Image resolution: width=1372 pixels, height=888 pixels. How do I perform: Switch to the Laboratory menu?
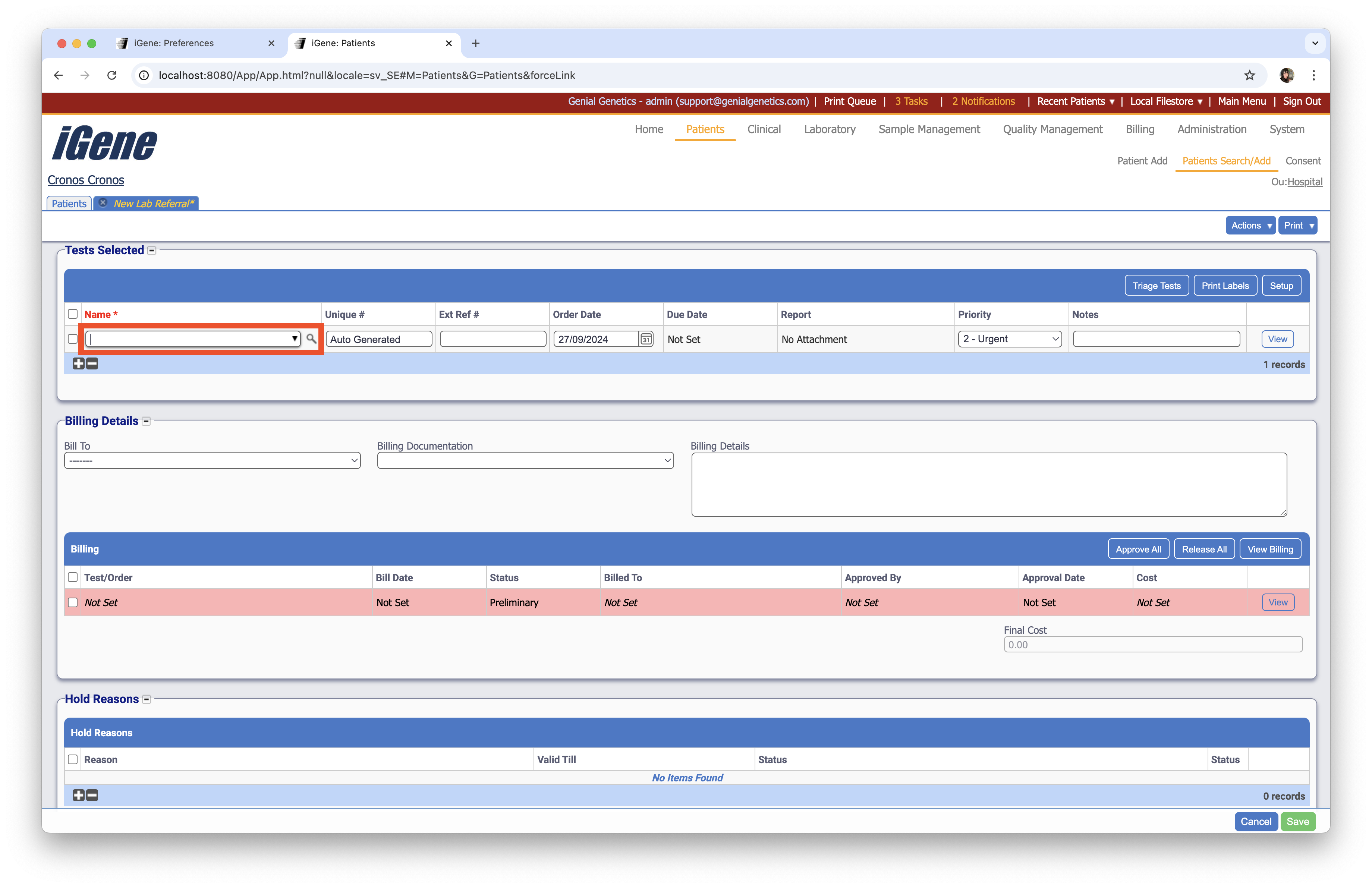point(830,129)
